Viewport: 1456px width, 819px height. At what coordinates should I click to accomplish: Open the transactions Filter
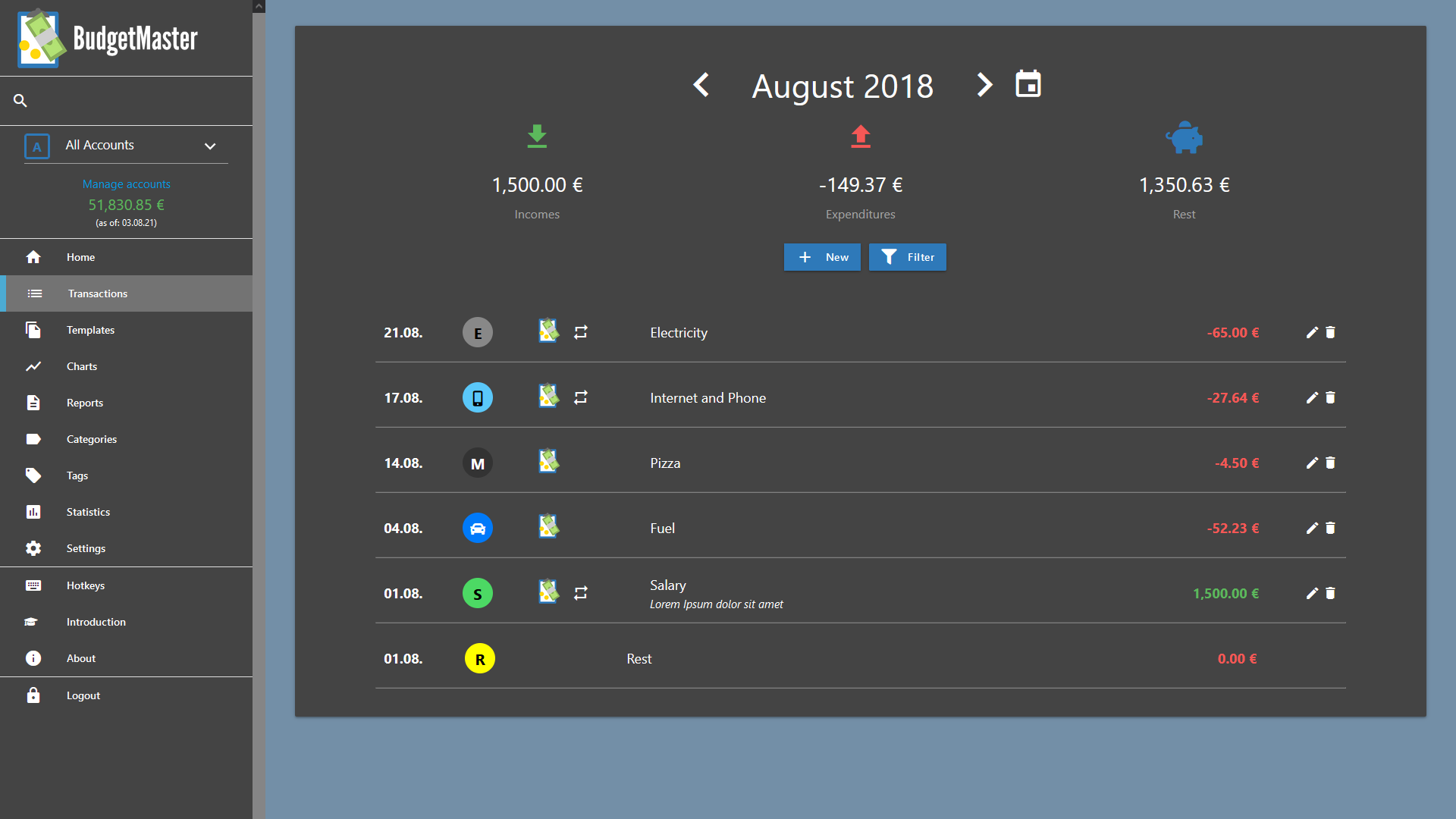click(907, 258)
